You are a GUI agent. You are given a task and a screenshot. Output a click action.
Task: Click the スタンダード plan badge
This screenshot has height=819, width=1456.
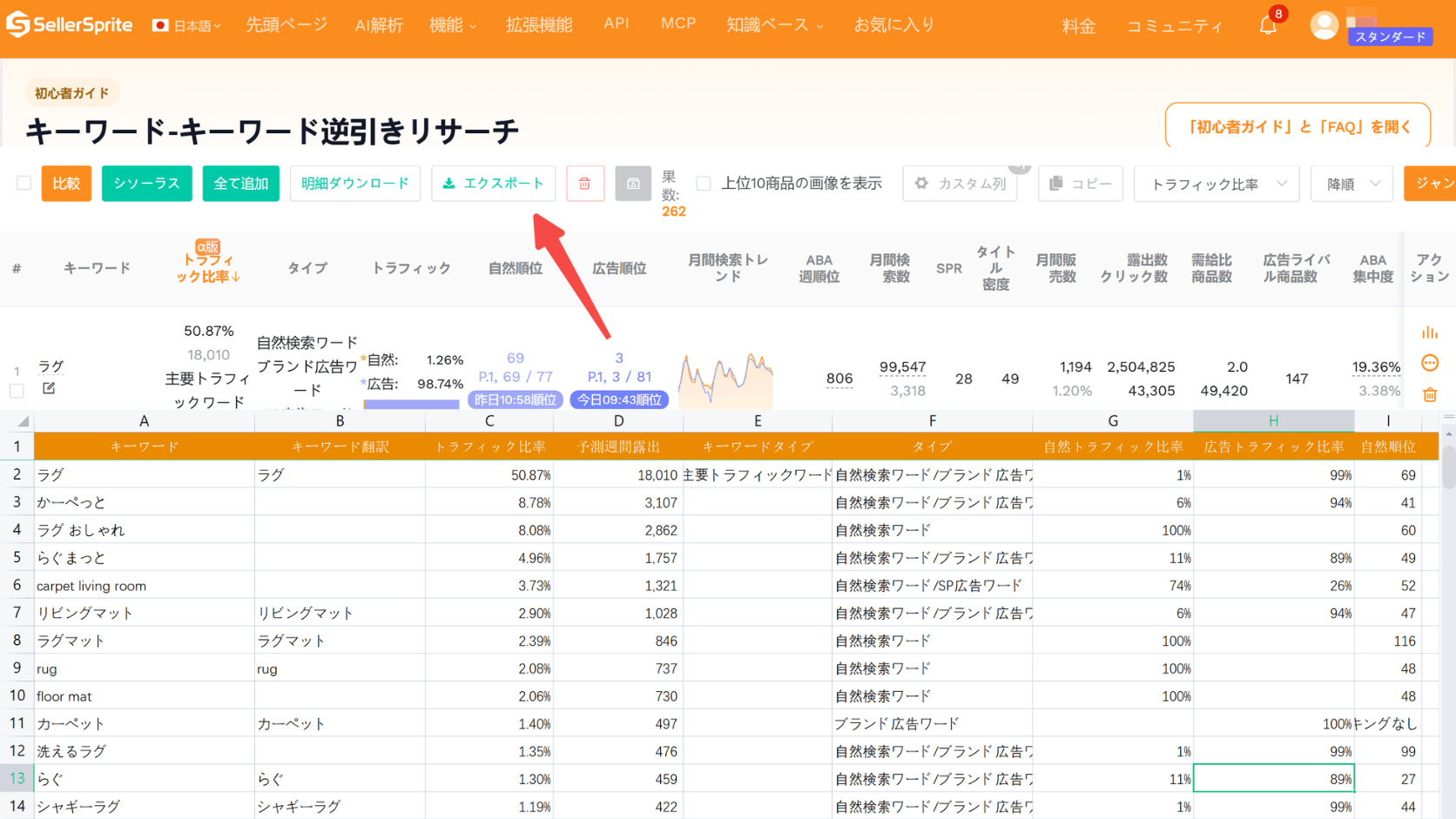pos(1390,37)
